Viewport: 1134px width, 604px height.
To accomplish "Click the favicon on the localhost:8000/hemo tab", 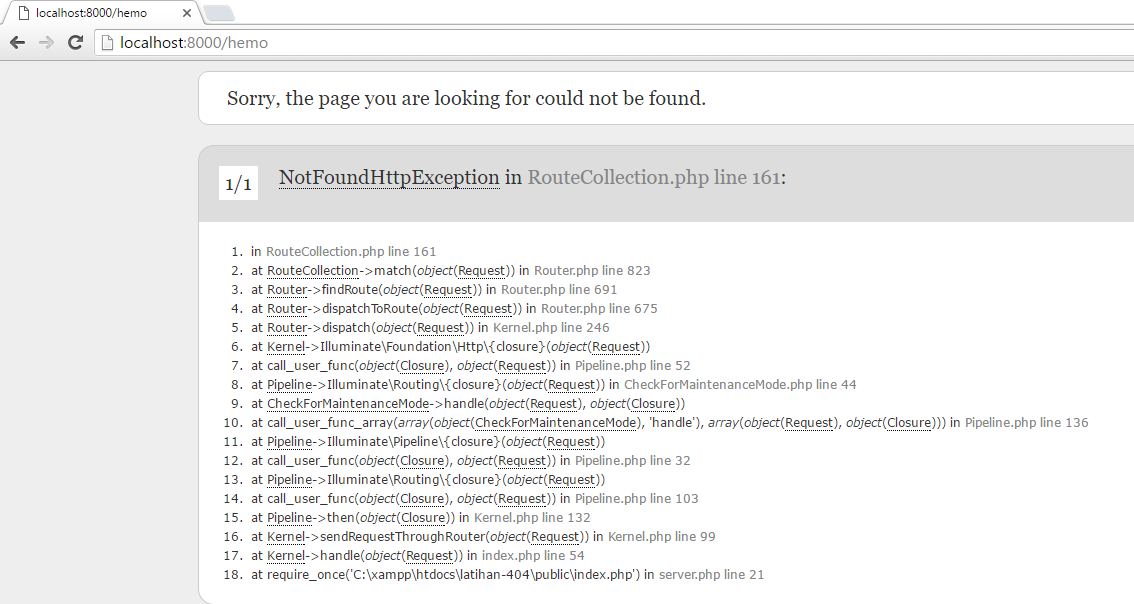I will pyautogui.click(x=23, y=13).
